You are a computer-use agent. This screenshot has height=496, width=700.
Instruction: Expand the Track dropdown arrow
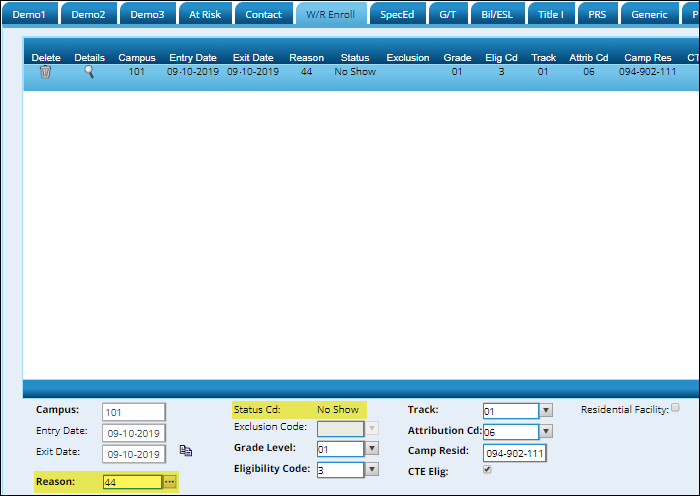(546, 410)
